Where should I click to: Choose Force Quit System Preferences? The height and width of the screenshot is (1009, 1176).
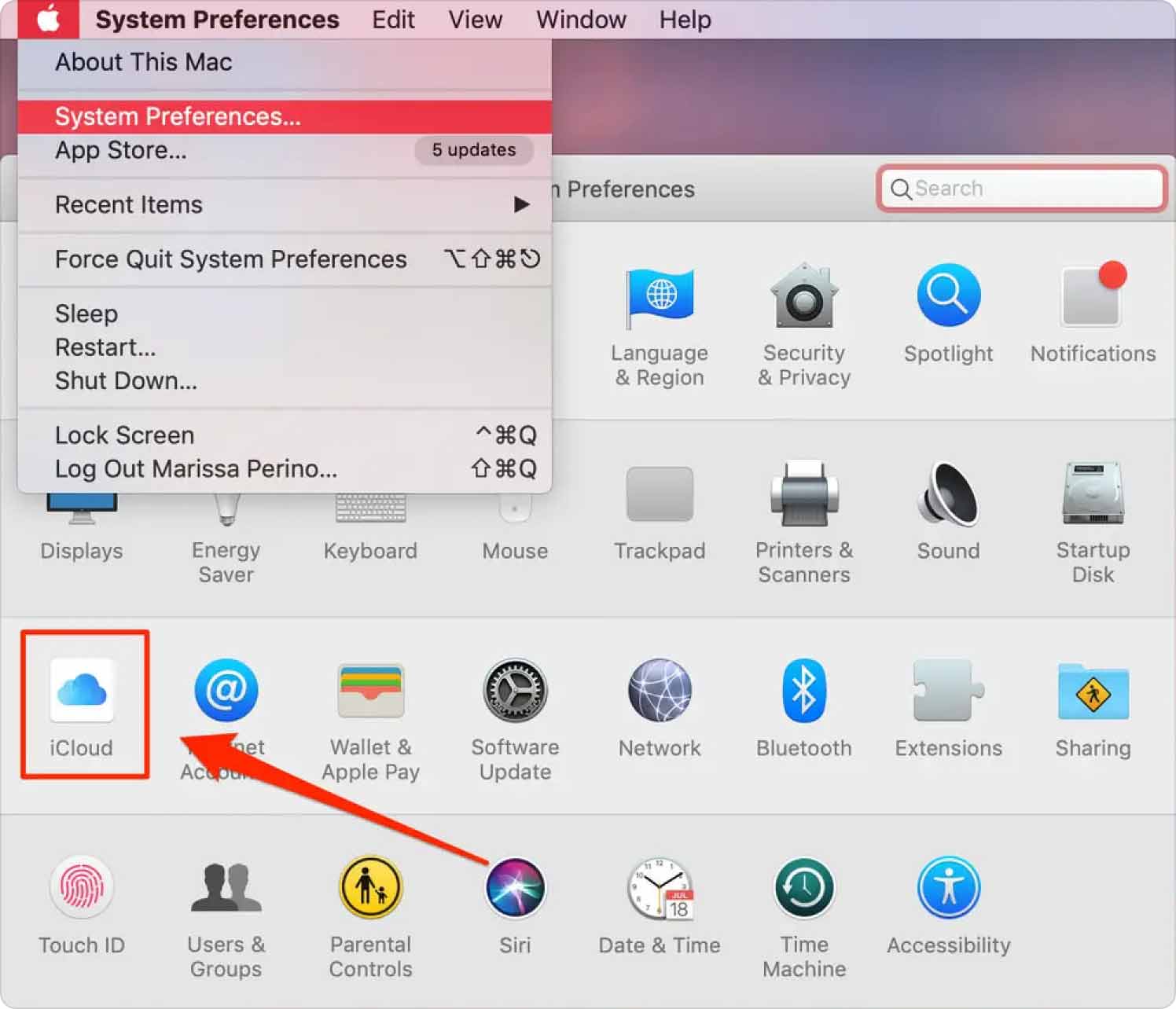click(285, 259)
